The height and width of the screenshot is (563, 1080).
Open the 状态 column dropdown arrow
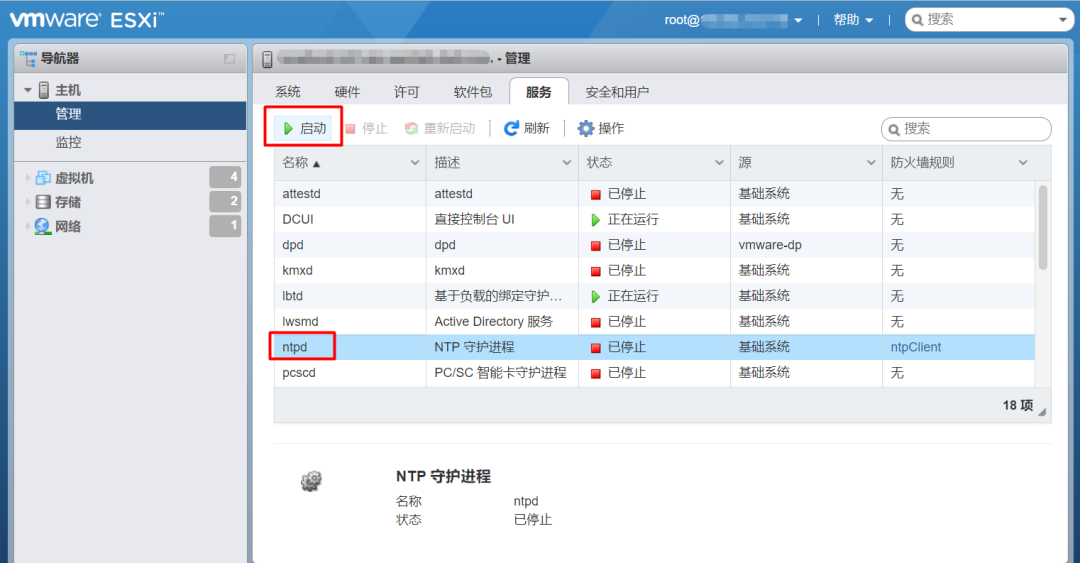[719, 163]
